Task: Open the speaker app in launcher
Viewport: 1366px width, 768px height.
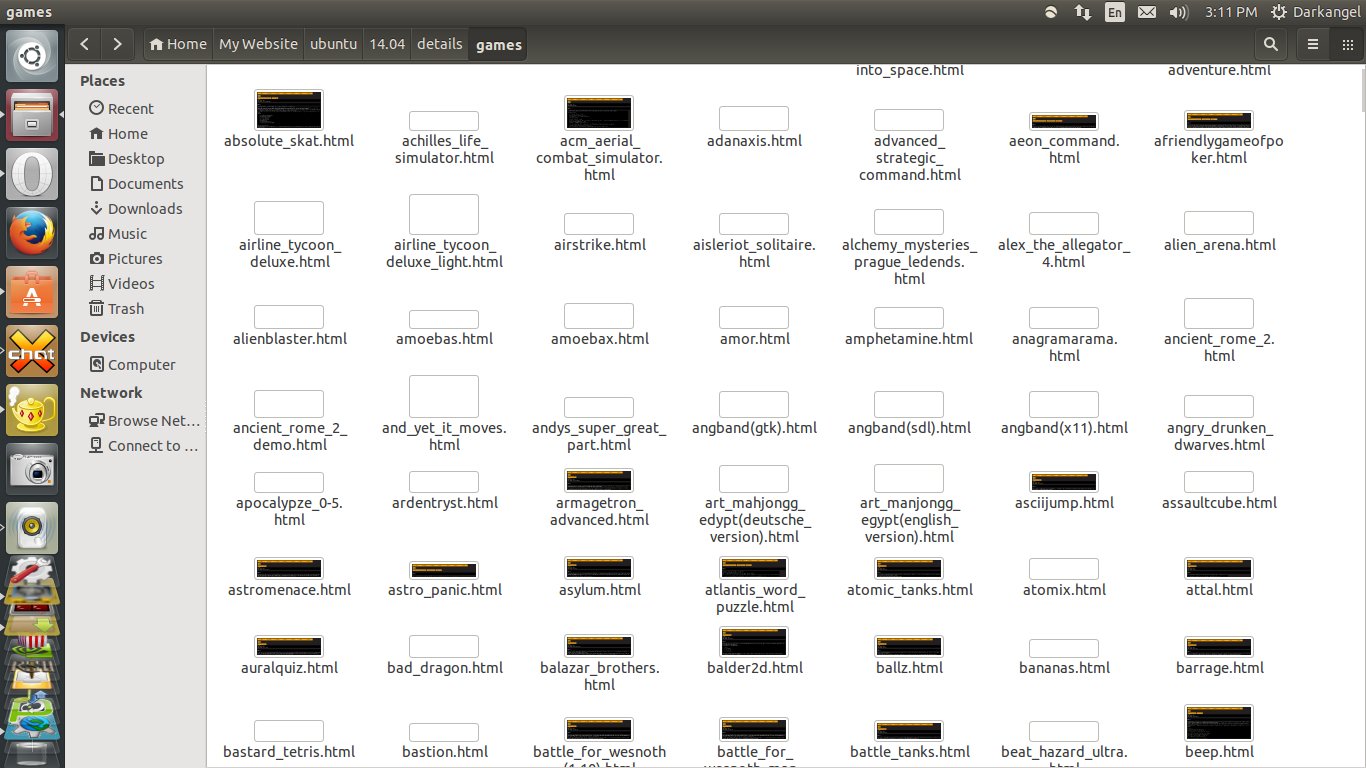Action: click(x=33, y=528)
